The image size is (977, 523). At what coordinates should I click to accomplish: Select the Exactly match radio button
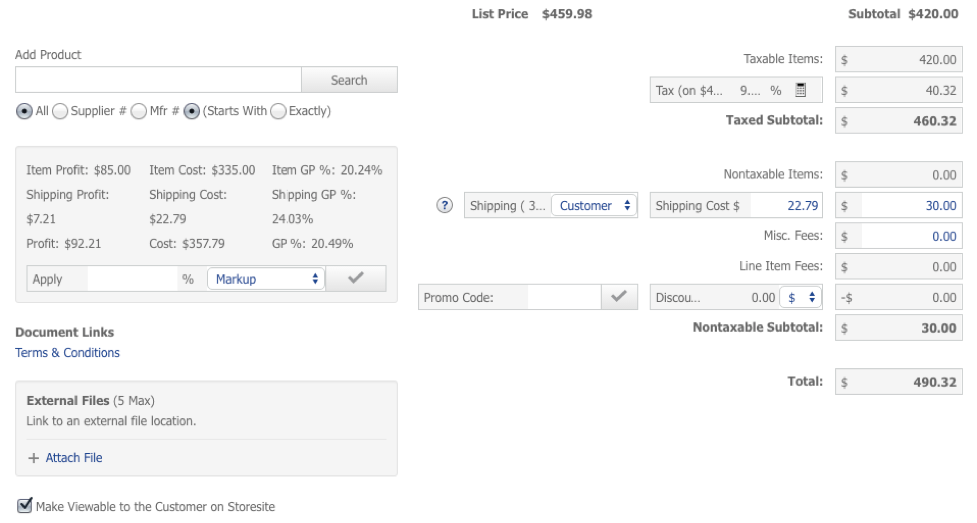pyautogui.click(x=278, y=111)
